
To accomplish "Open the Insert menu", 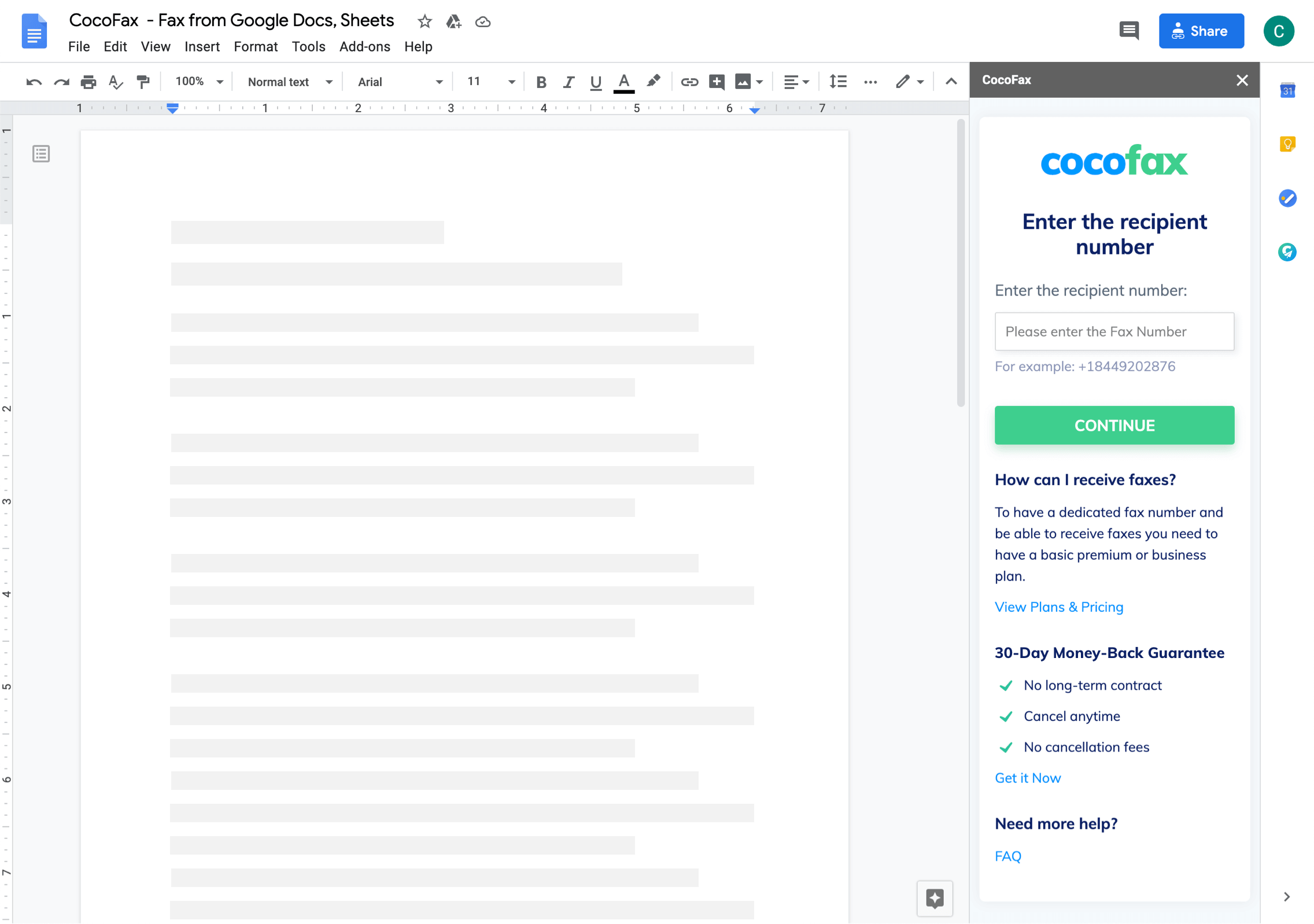I will [x=202, y=46].
